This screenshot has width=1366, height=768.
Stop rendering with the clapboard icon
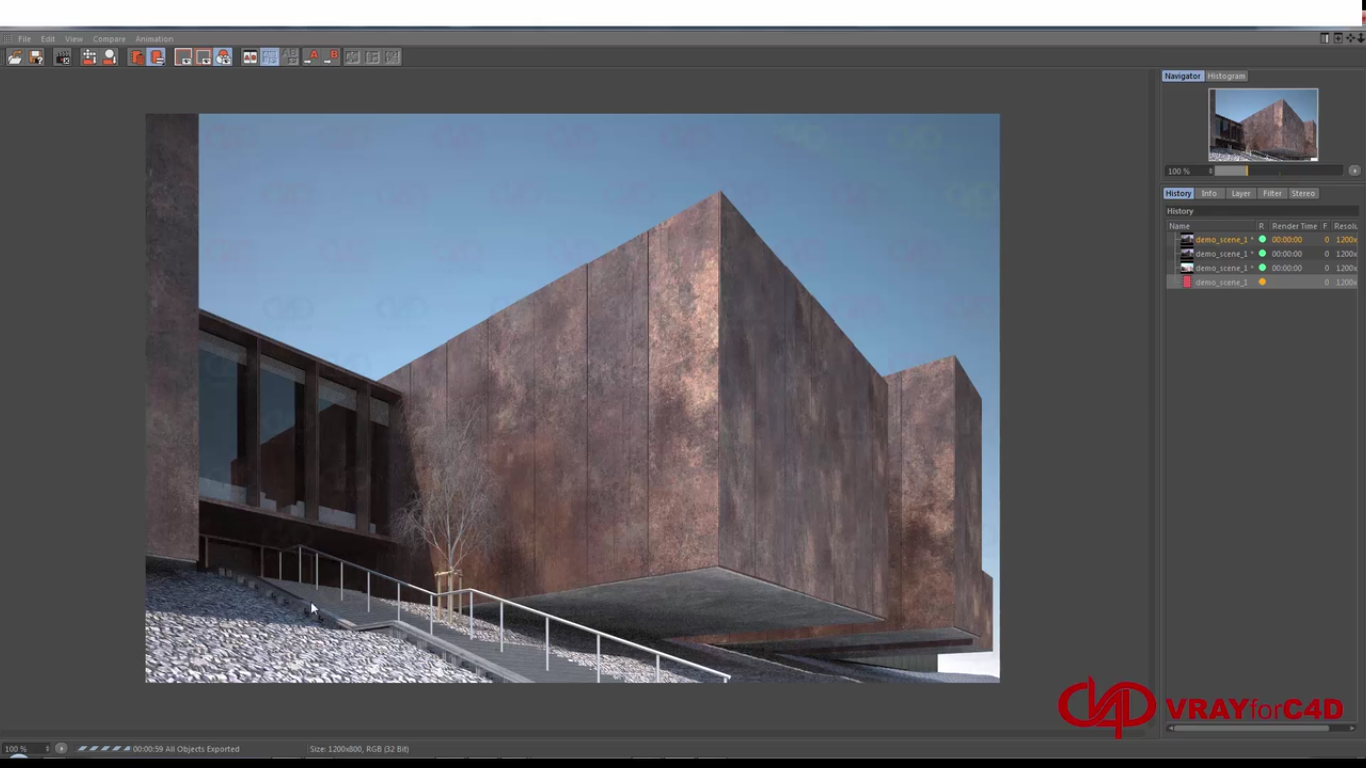[62, 57]
